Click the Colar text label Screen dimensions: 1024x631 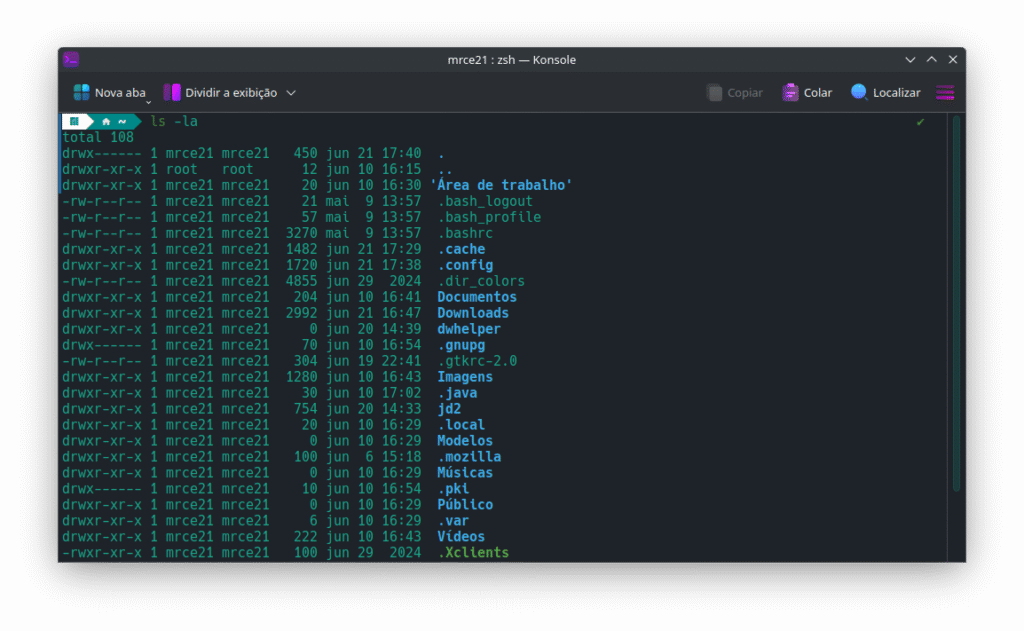[818, 91]
